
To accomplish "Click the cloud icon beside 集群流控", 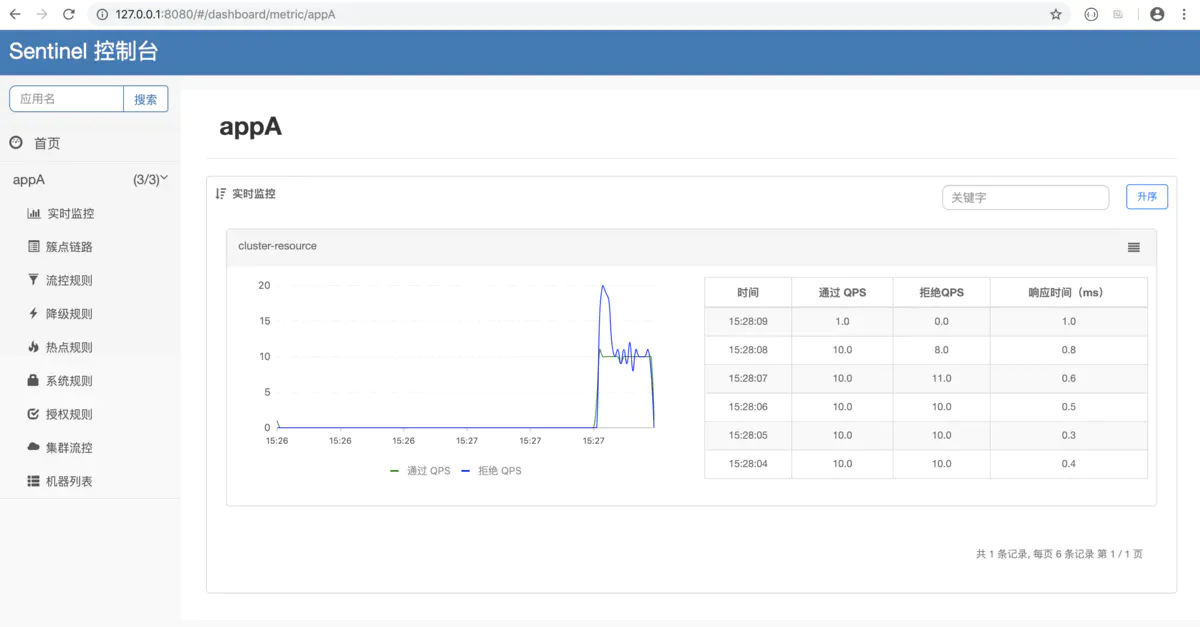I will pyautogui.click(x=34, y=447).
